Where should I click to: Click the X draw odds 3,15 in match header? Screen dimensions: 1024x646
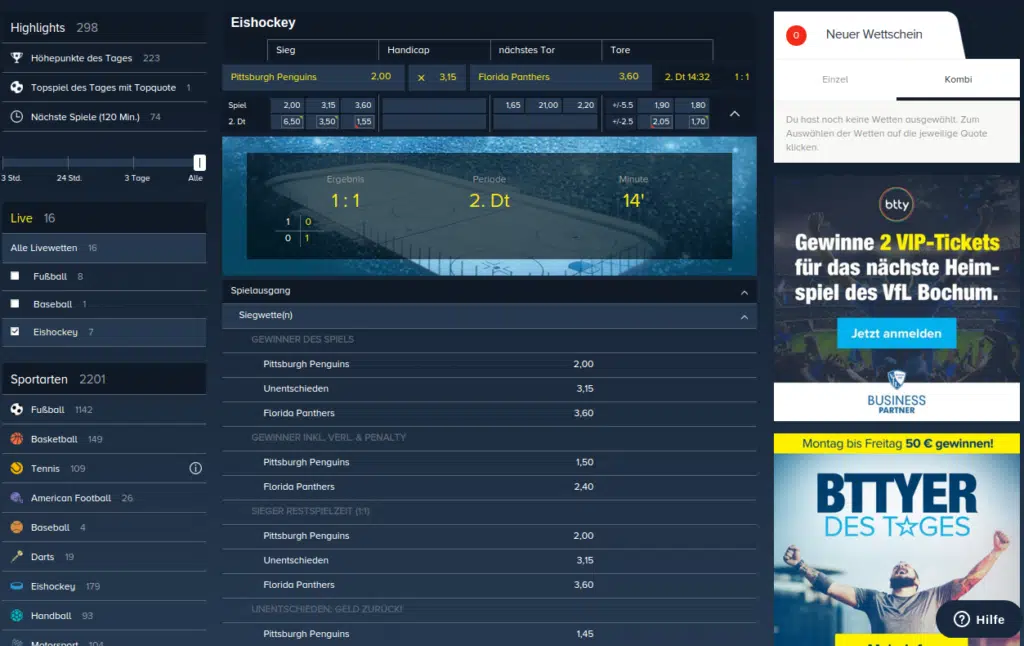437,77
